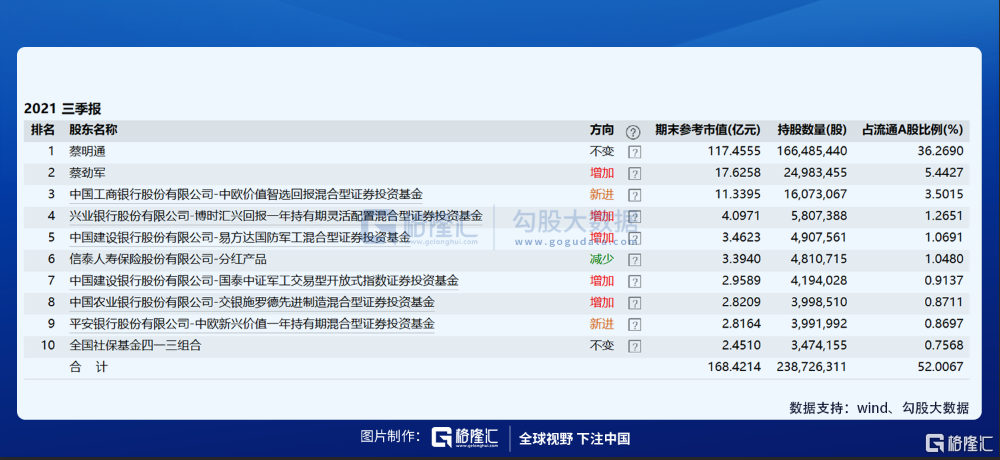1000x460 pixels.
Task: Click market value 11.3395
Action: point(737,195)
